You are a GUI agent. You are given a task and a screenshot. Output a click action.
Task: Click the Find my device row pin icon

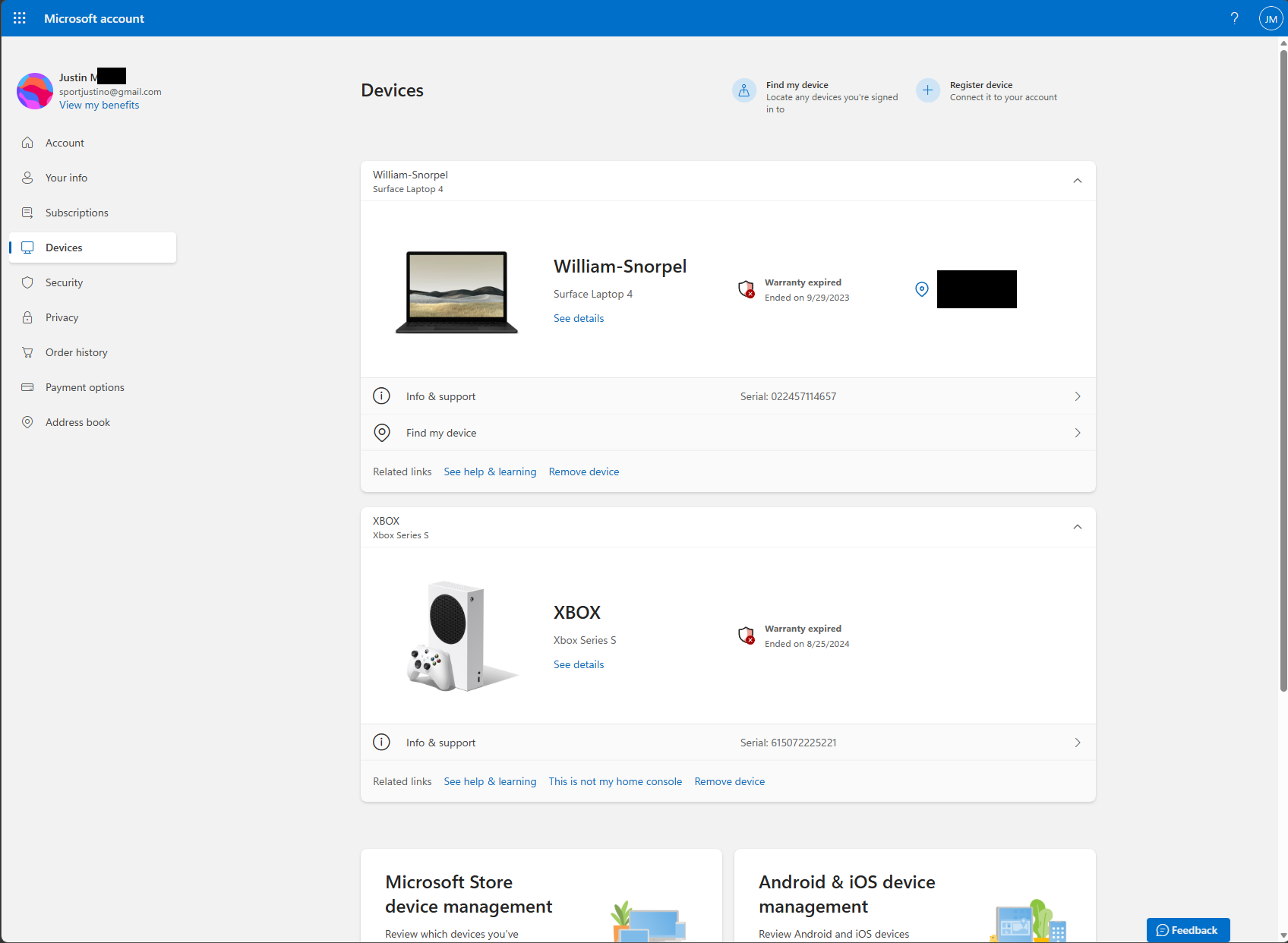point(382,433)
